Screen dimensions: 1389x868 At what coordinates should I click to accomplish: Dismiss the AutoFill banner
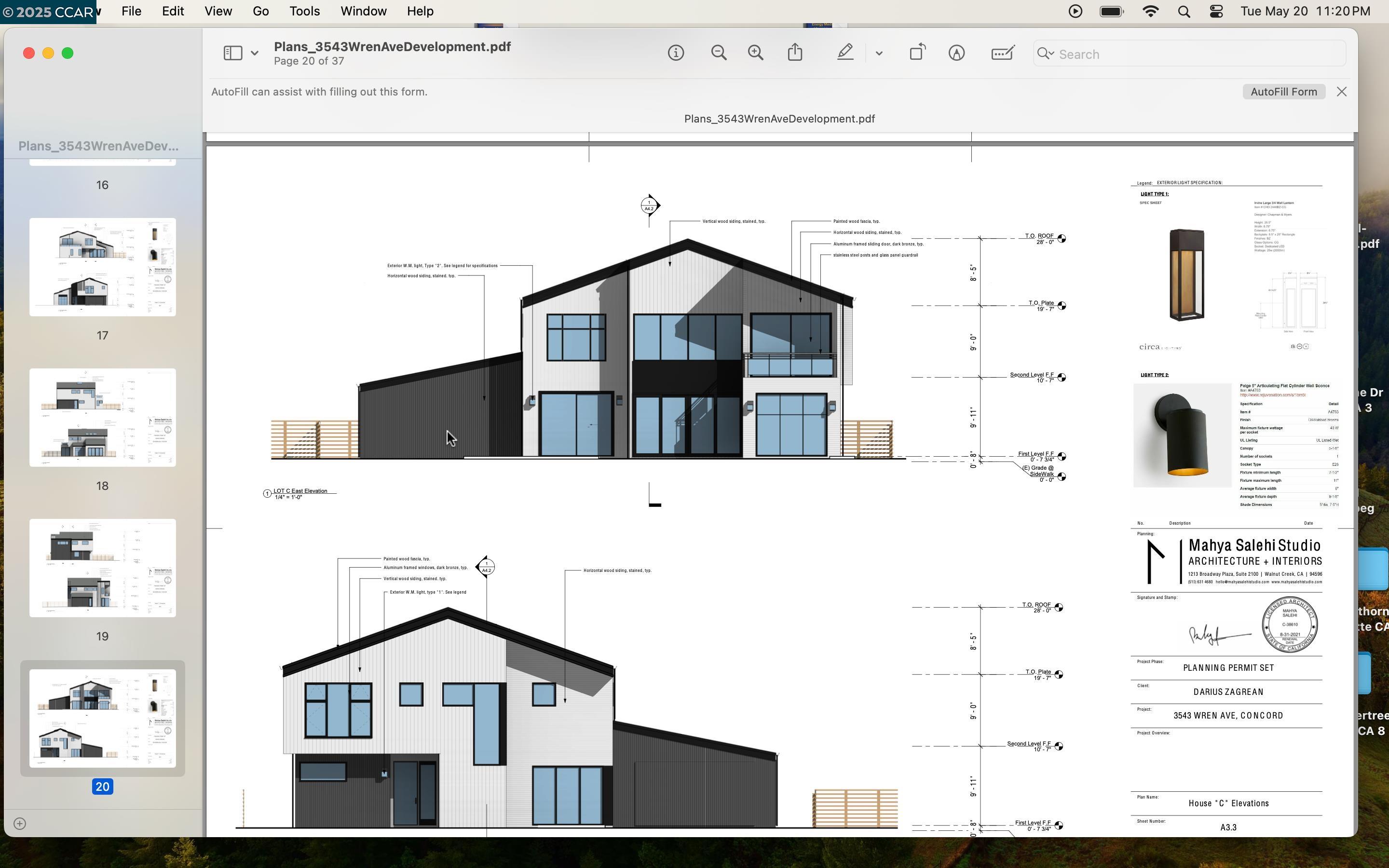[x=1341, y=92]
